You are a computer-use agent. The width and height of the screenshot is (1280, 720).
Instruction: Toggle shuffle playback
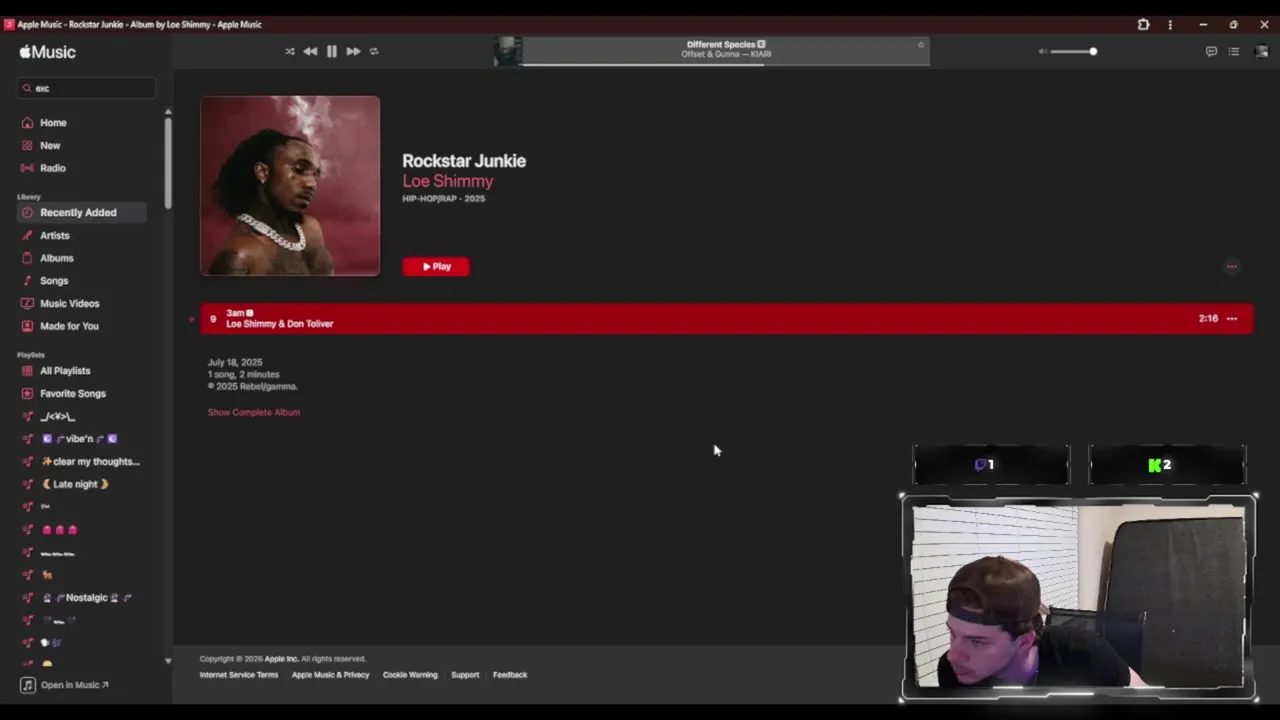[290, 51]
